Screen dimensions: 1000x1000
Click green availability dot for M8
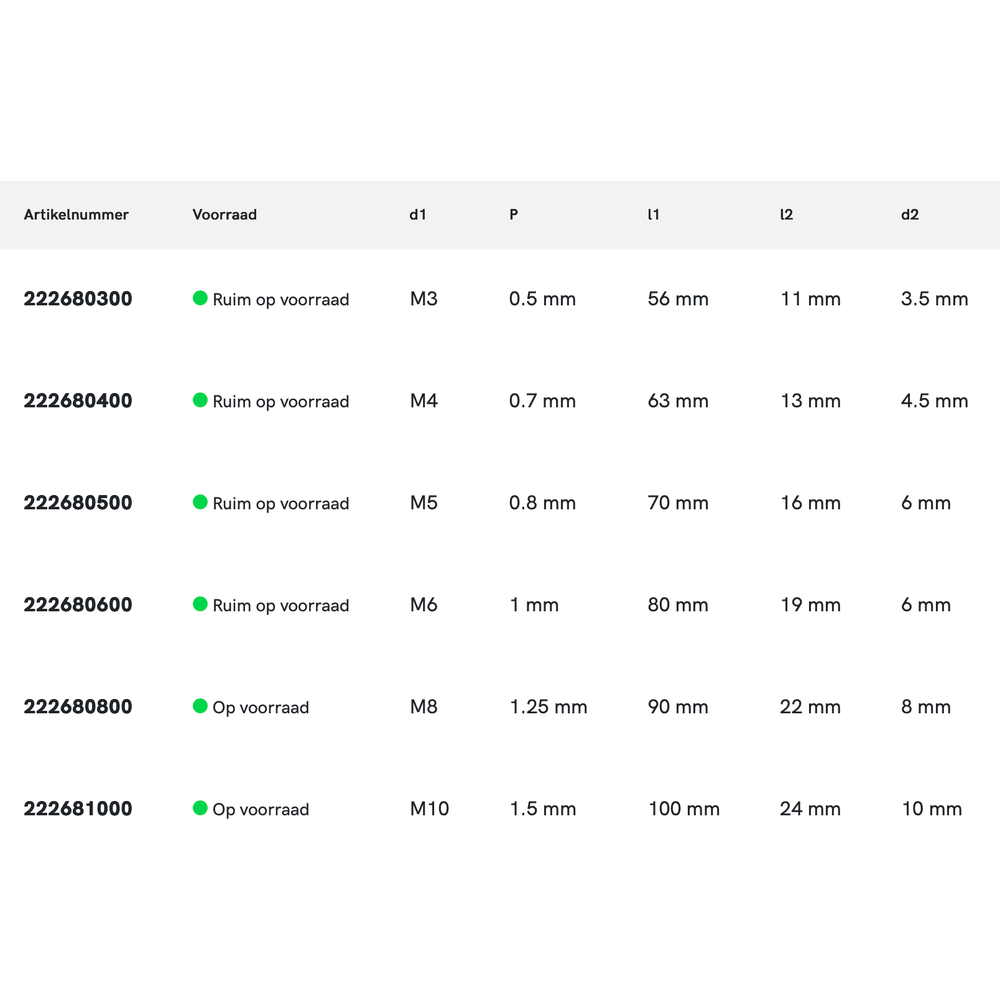pyautogui.click(x=200, y=706)
